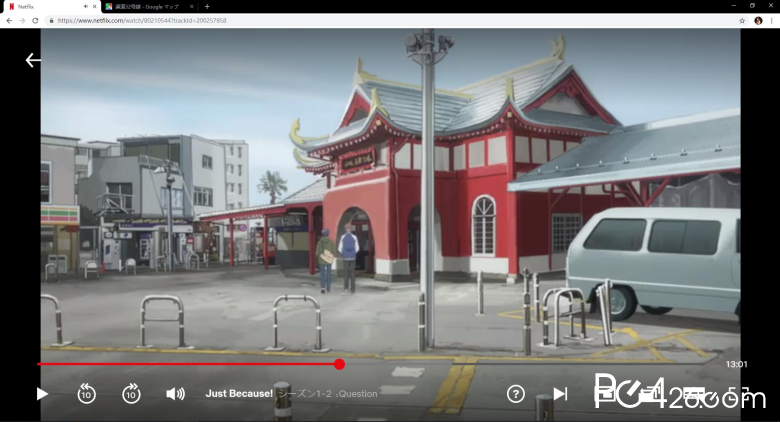
Task: Click the episode label シーズン1-2 :Question
Action: point(327,394)
